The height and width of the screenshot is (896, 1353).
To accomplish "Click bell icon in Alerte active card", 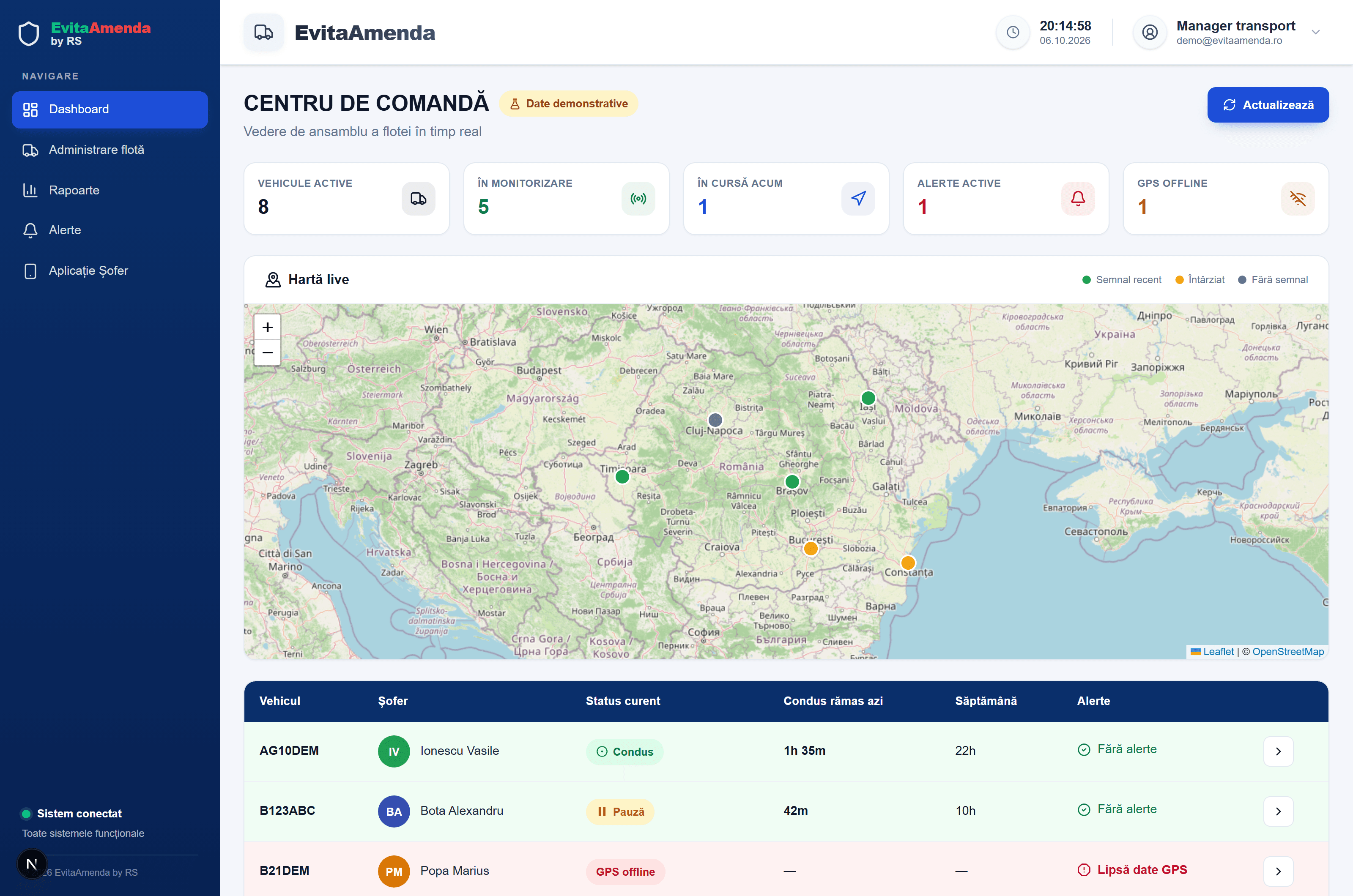I will pos(1078,199).
